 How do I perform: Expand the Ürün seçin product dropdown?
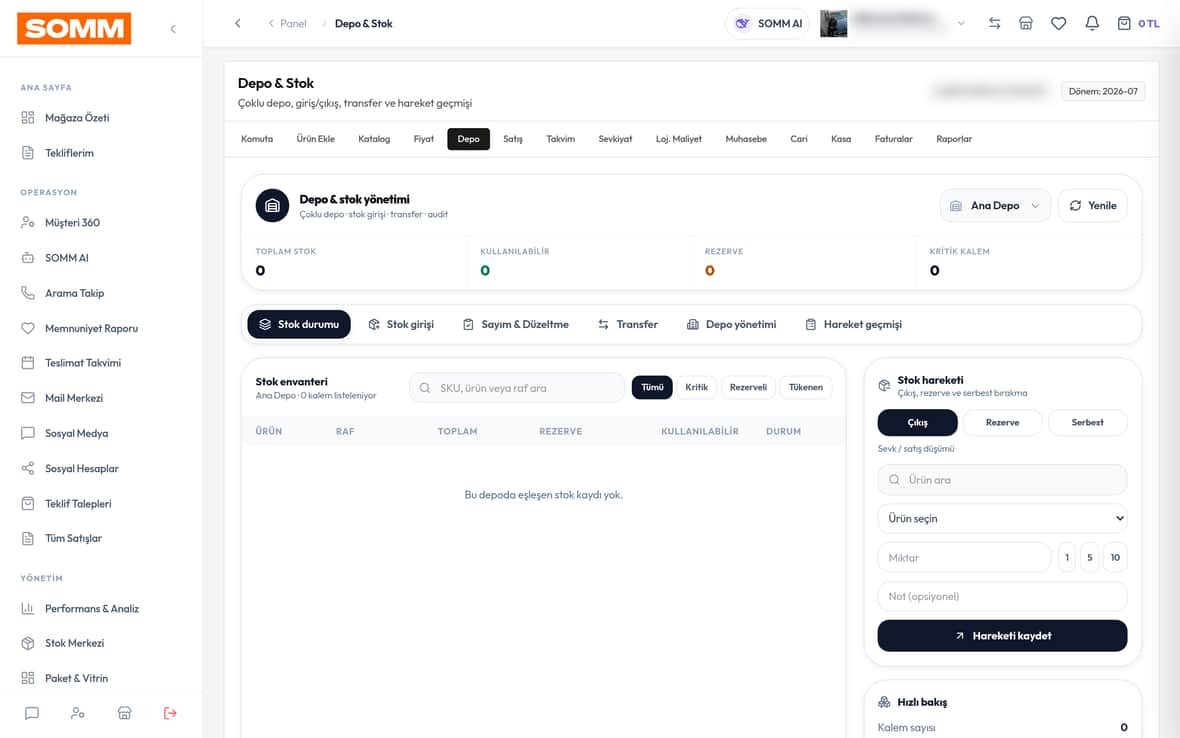1002,518
